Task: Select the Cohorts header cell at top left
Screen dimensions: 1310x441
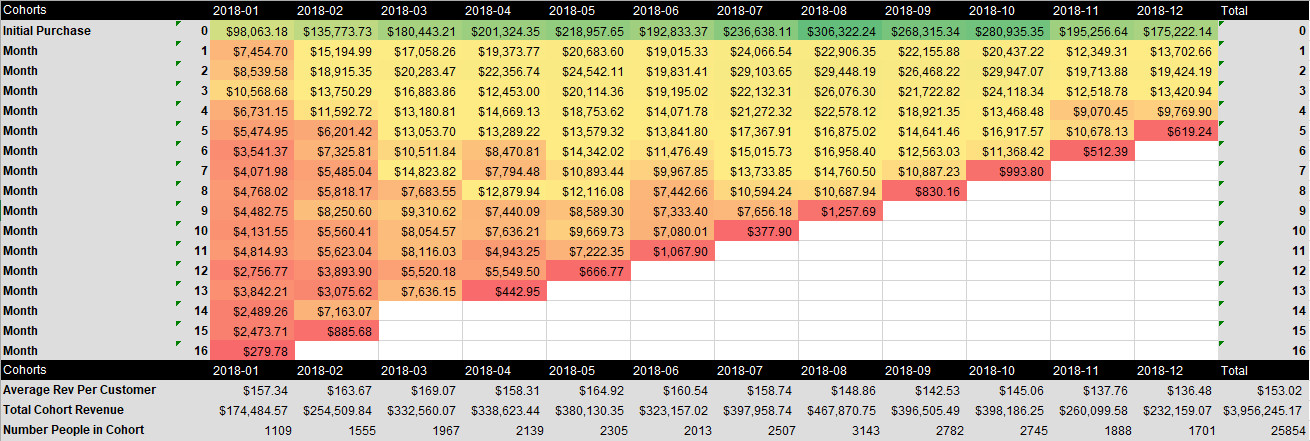Action: point(24,10)
